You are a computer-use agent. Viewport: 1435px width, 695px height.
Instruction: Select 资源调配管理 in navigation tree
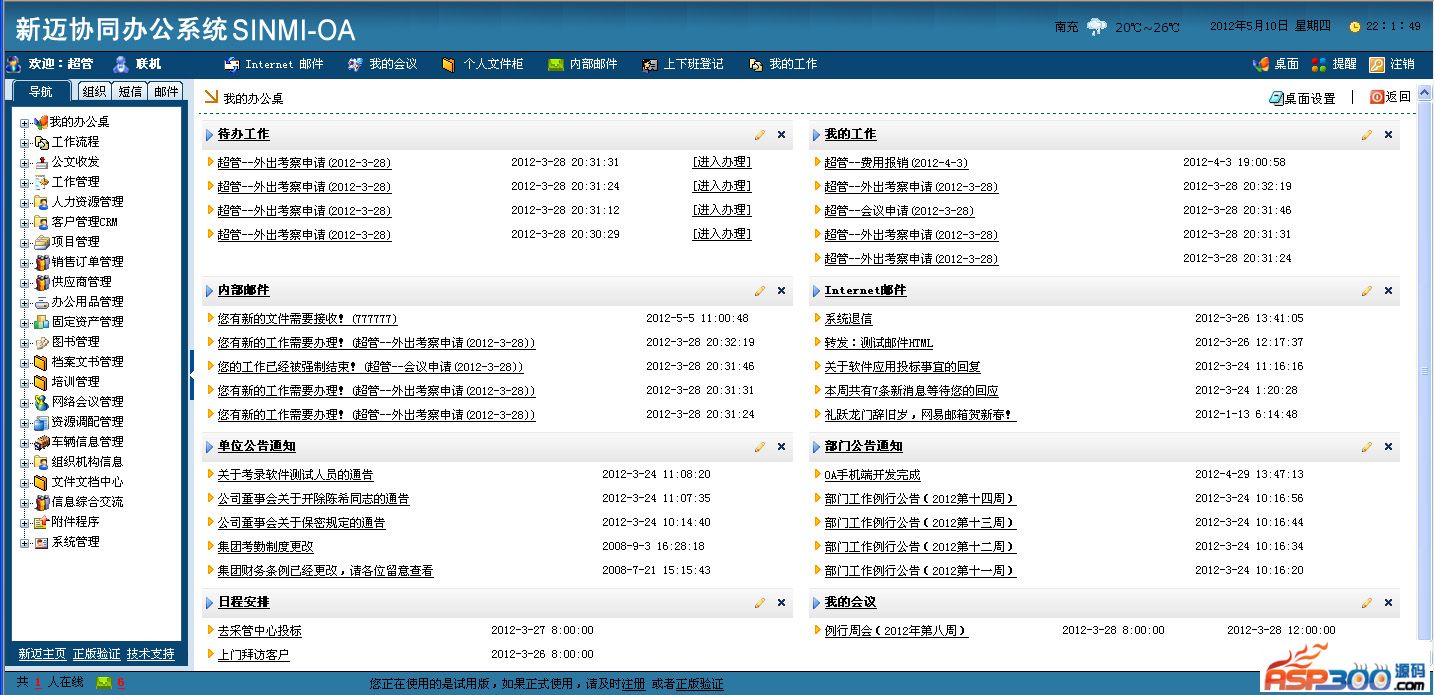click(88, 422)
